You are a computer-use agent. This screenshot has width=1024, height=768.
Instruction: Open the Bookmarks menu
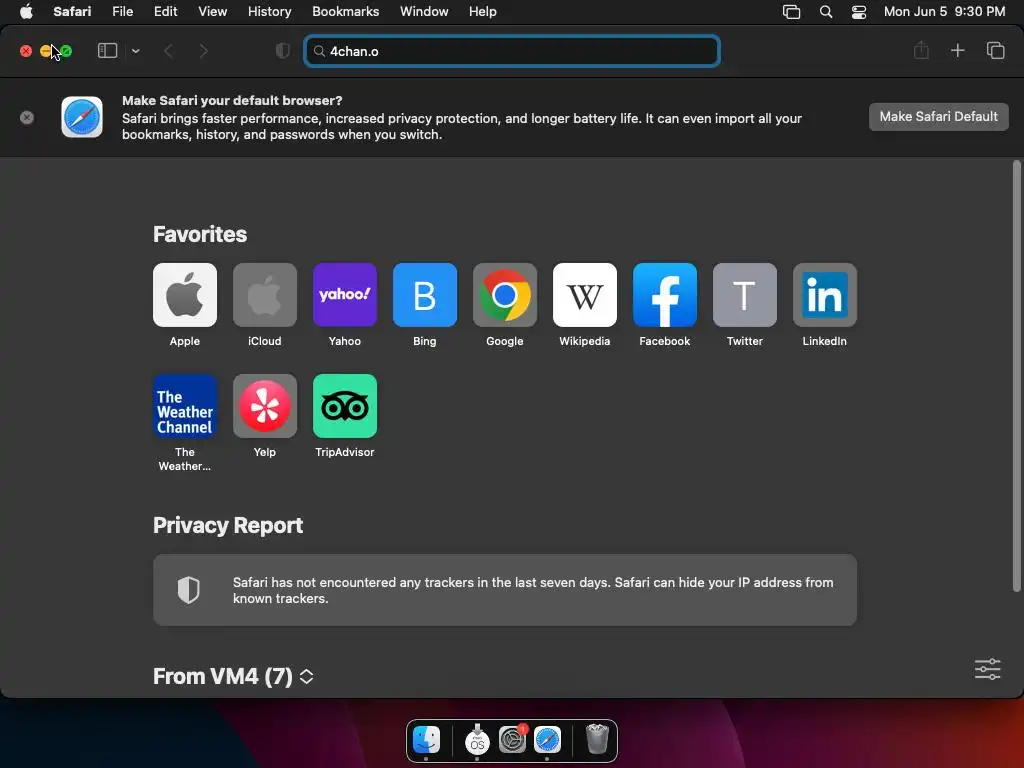coord(345,11)
